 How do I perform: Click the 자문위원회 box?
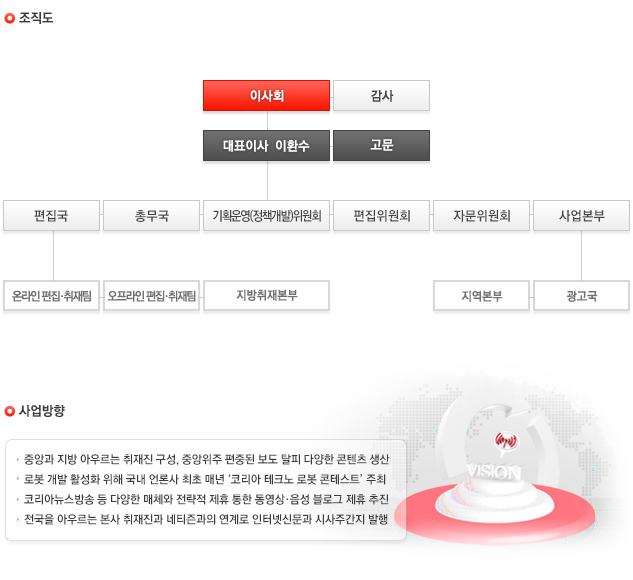point(481,216)
